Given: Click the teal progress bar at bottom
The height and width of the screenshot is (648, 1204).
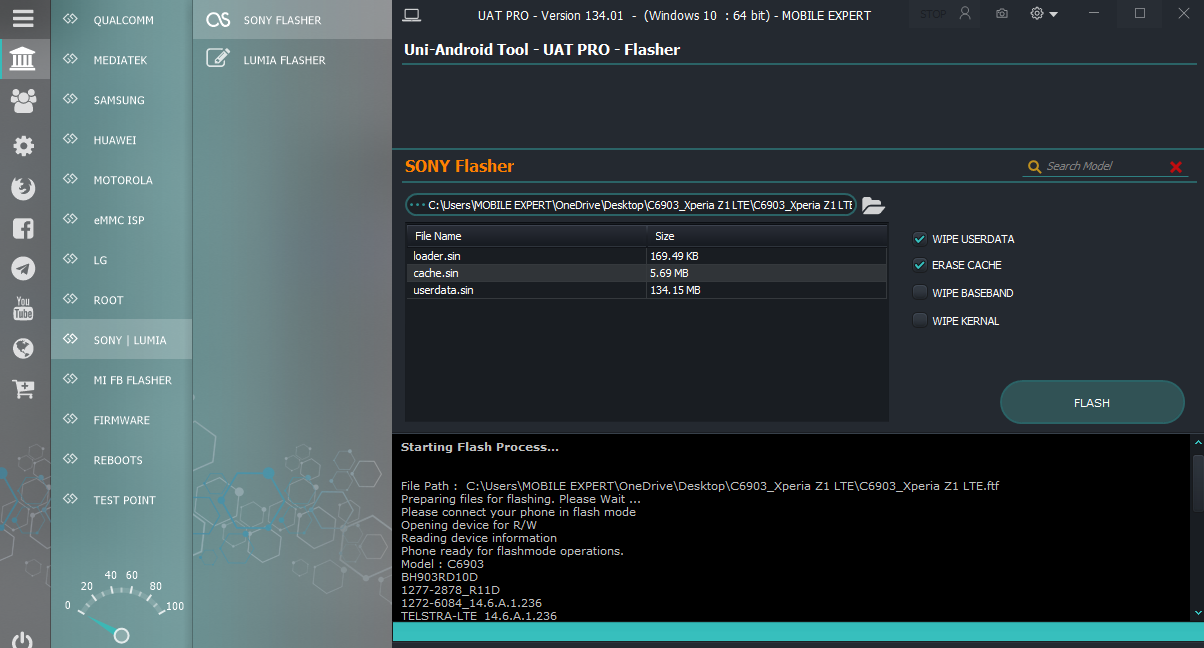Looking at the screenshot, I should [x=798, y=632].
